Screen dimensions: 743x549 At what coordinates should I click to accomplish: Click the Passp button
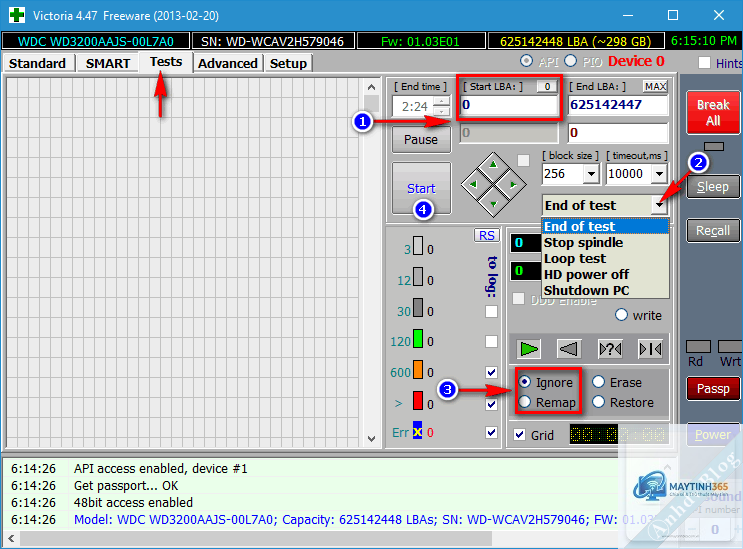[x=713, y=388]
